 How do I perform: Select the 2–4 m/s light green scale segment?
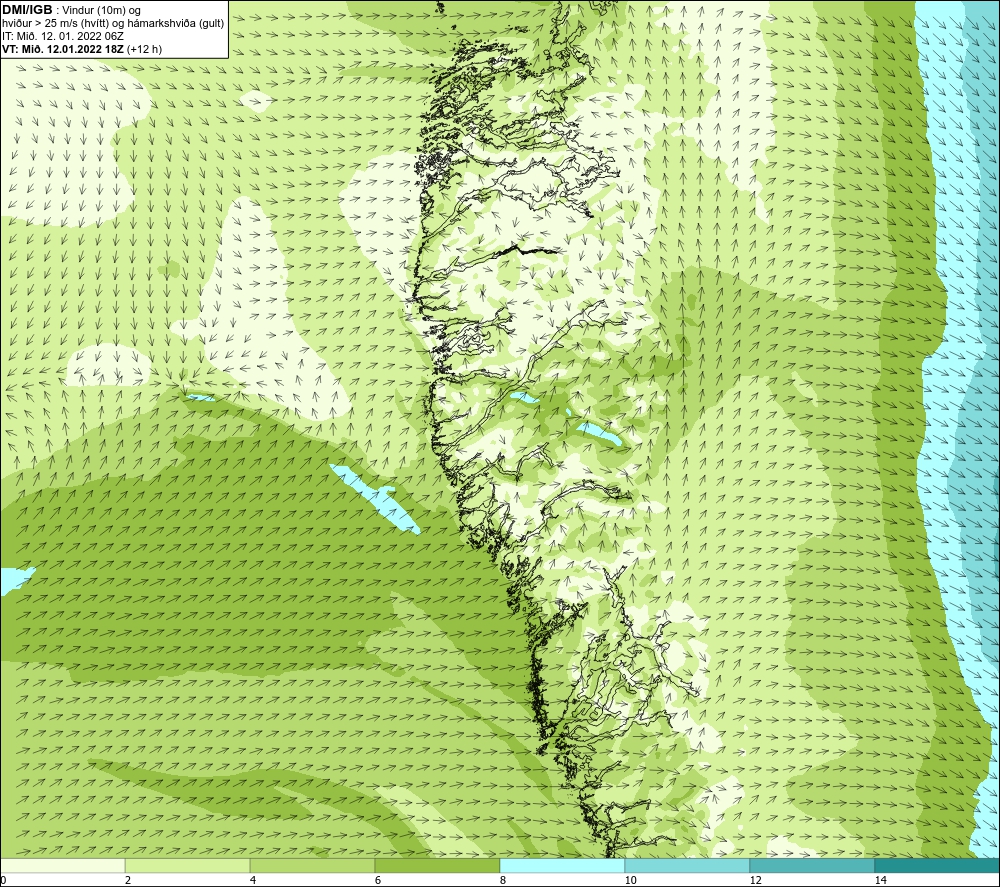pos(188,865)
